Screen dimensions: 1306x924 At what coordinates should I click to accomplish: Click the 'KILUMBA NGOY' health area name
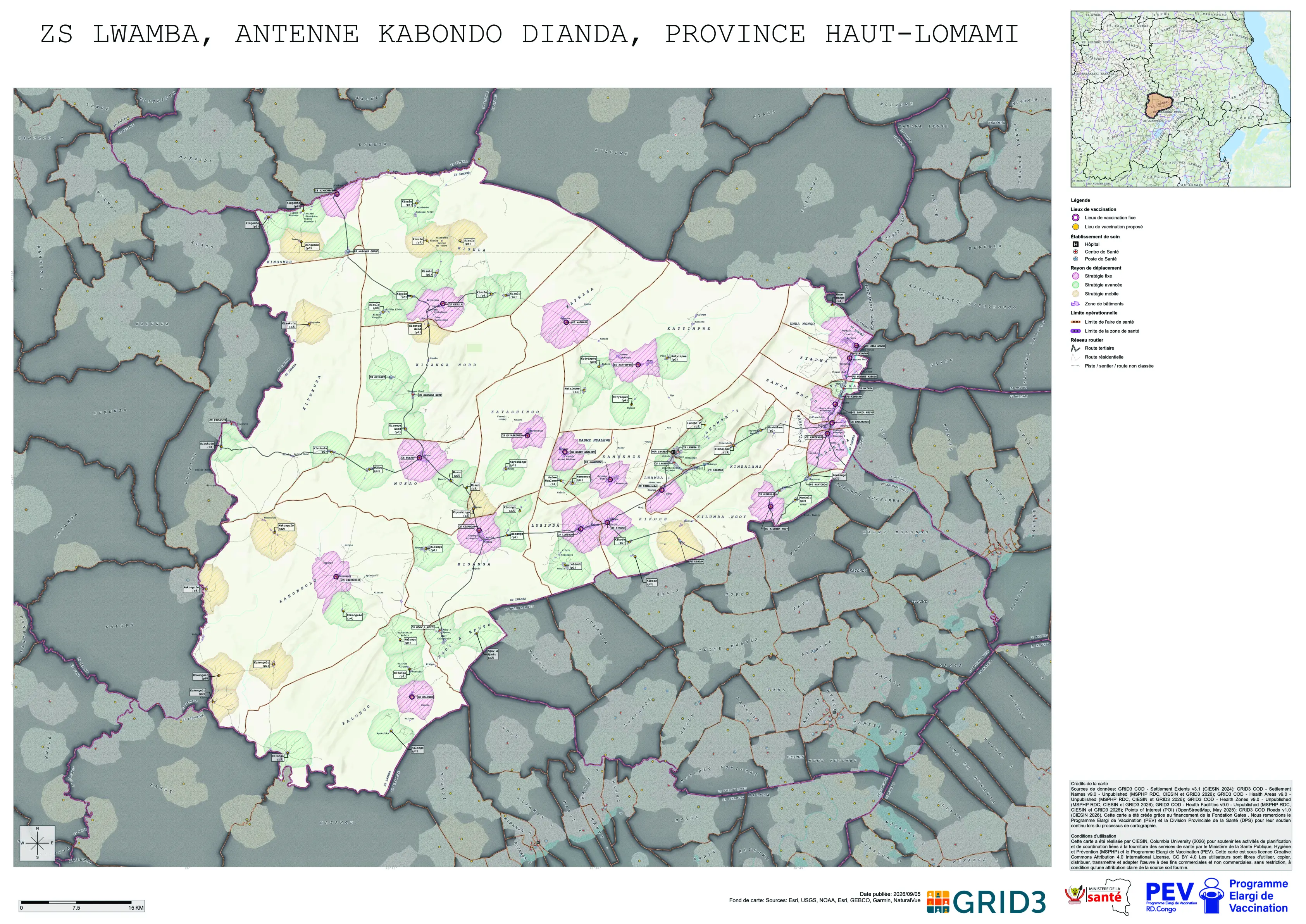pos(721,517)
